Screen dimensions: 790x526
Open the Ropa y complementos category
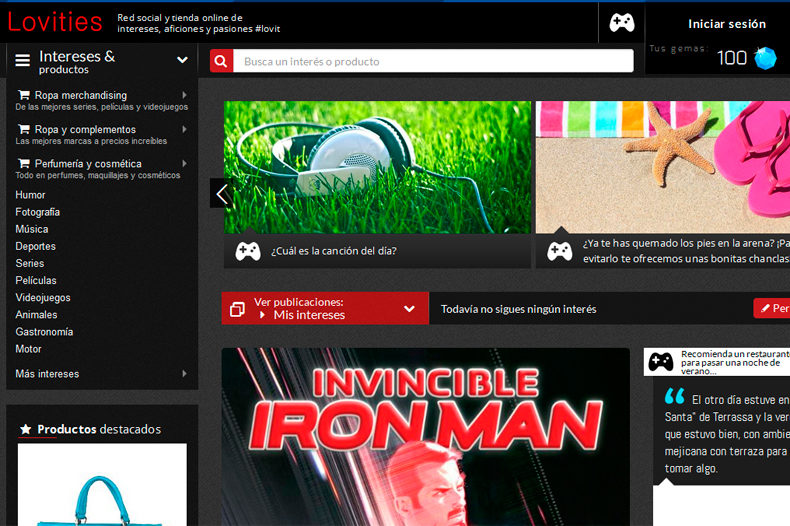tap(85, 129)
